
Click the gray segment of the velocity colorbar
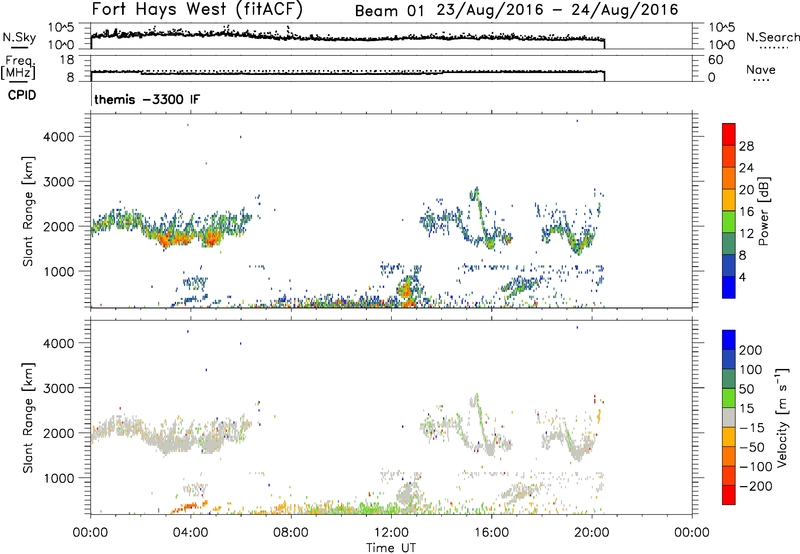point(729,417)
